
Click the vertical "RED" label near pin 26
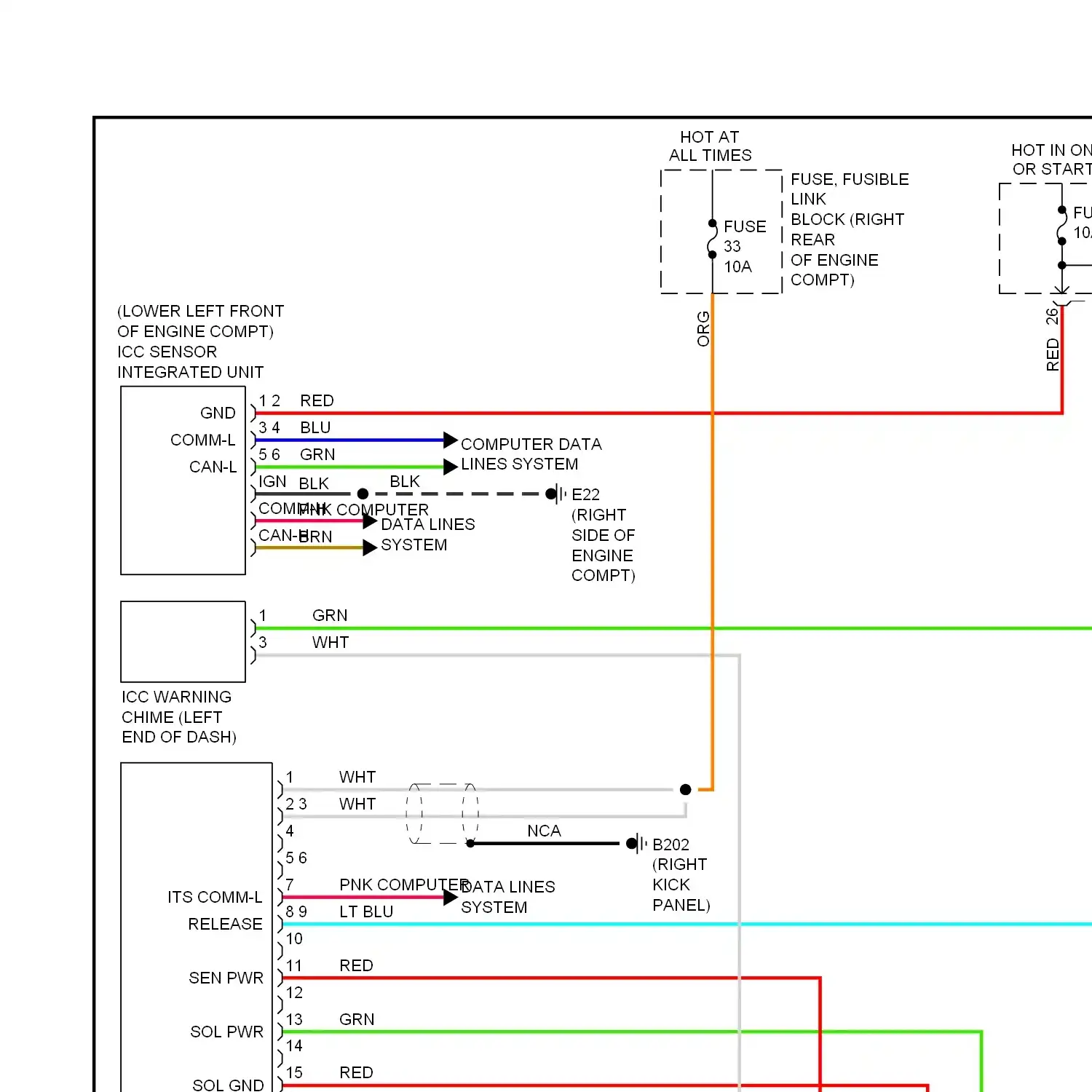pyautogui.click(x=1053, y=355)
